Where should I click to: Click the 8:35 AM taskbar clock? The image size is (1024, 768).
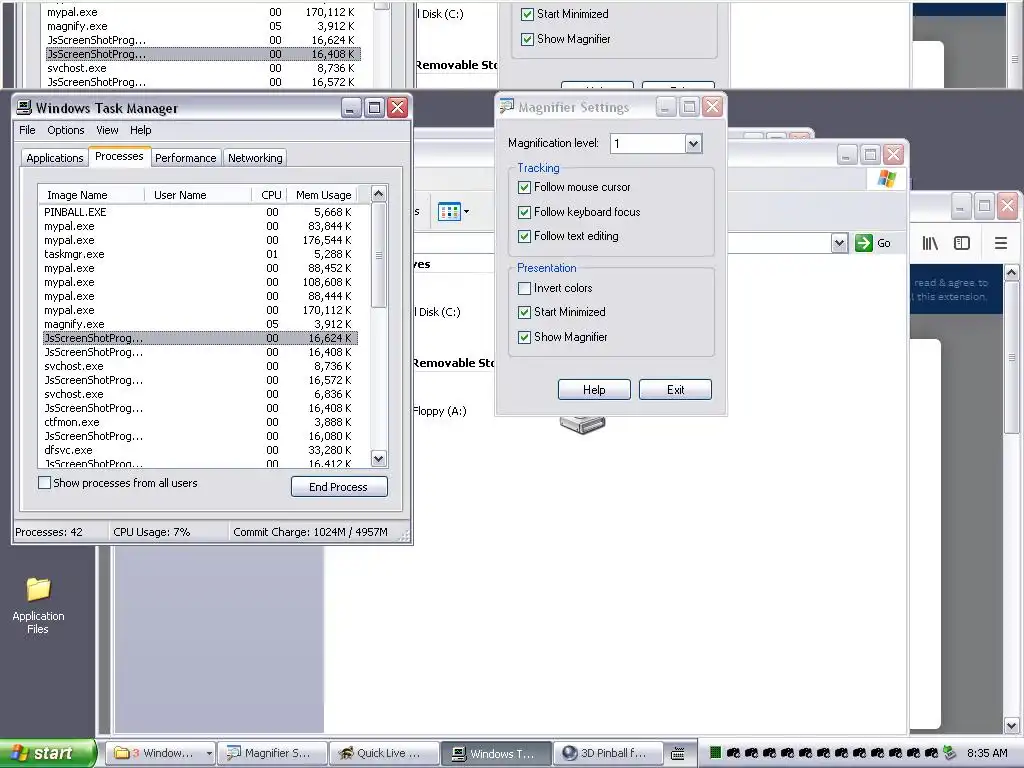987,753
